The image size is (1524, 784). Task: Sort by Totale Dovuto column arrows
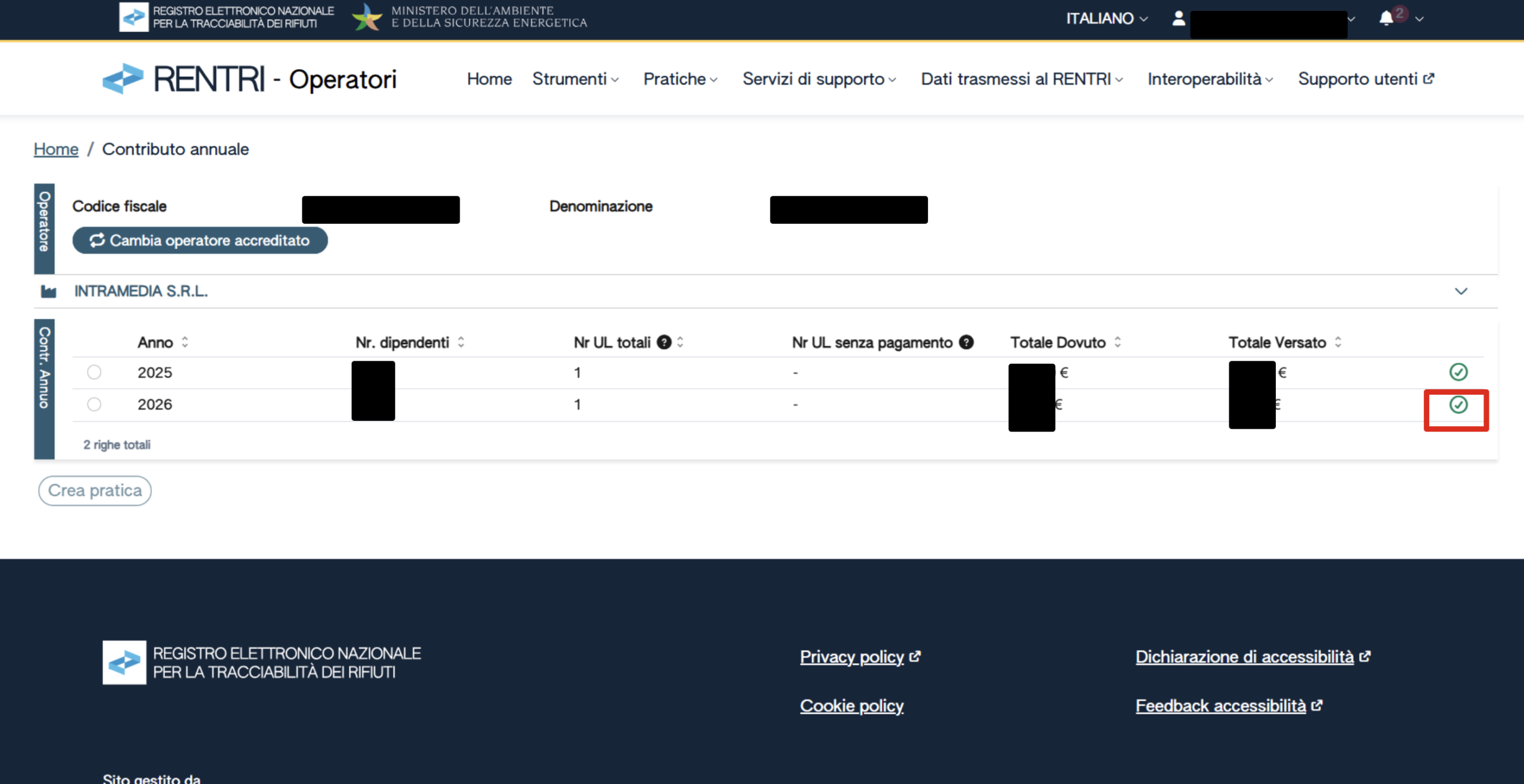point(1117,342)
